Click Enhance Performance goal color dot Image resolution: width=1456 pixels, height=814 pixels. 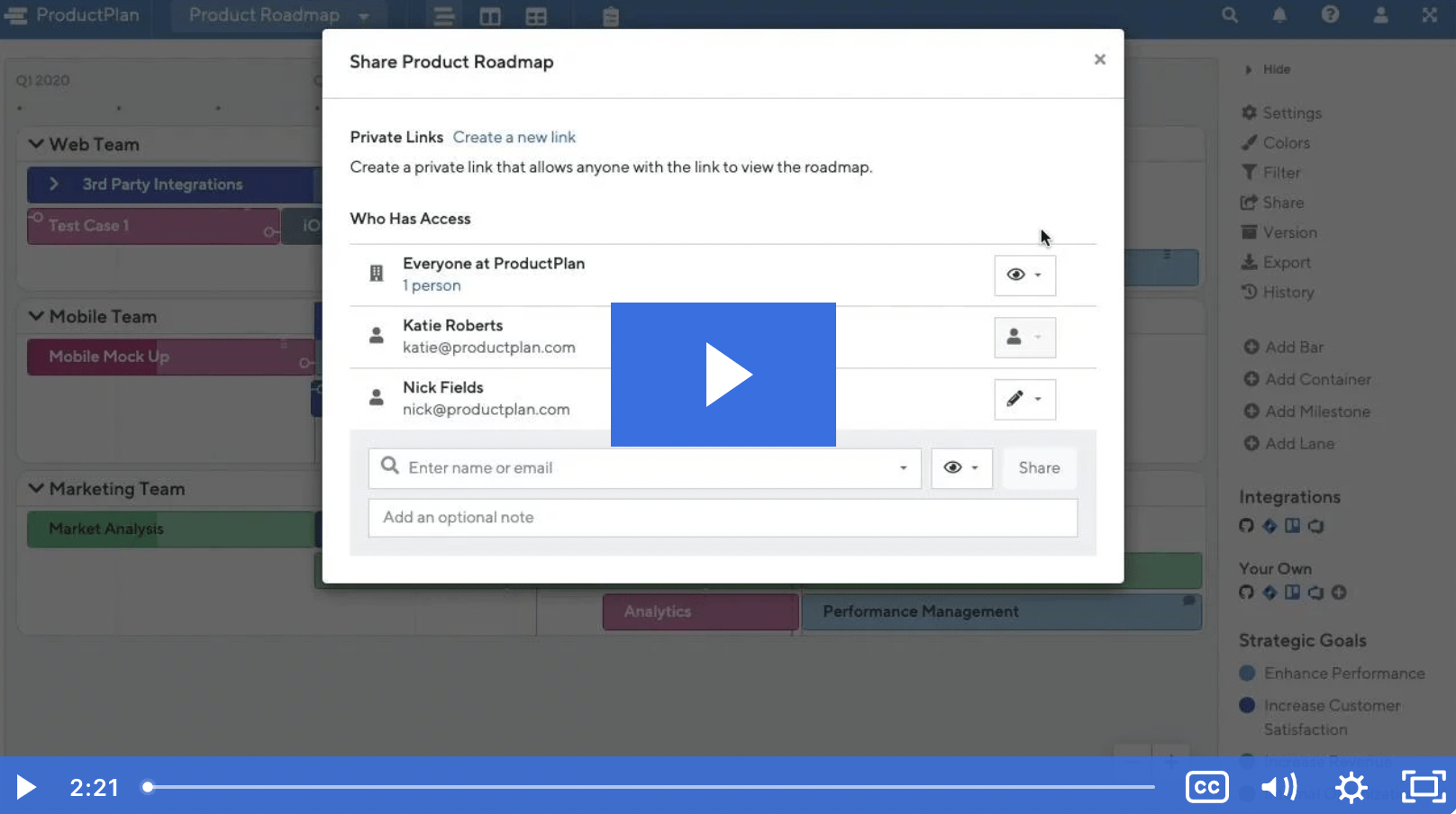[x=1247, y=673]
